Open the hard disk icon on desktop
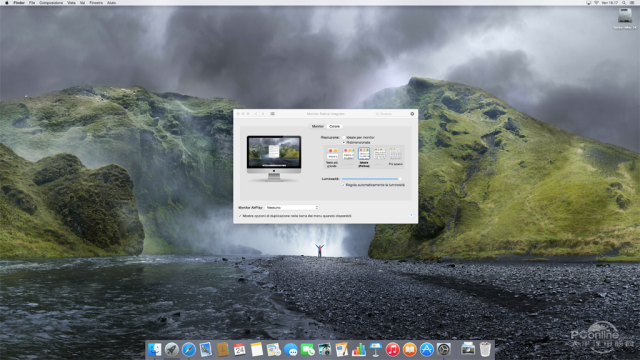This screenshot has width=640, height=360. tap(625, 16)
